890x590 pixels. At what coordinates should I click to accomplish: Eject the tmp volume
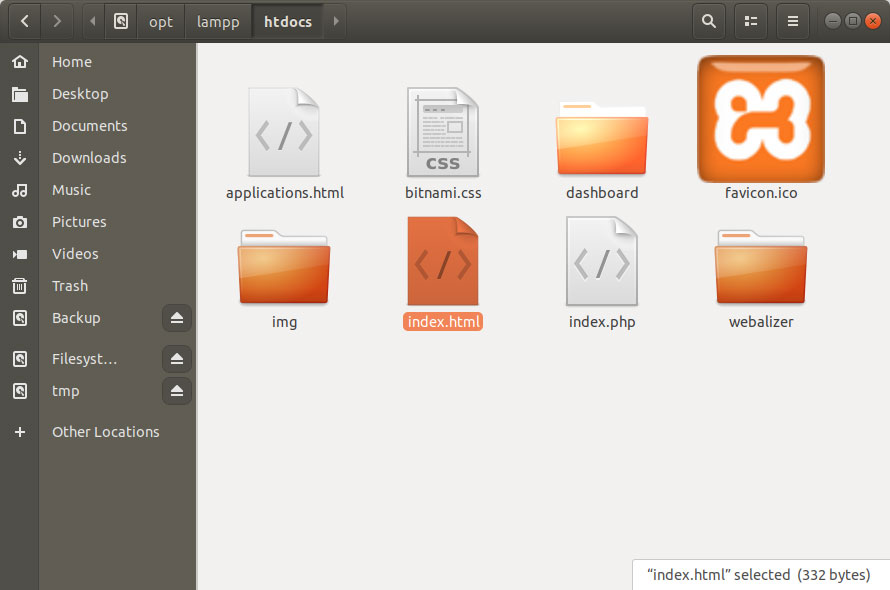click(177, 391)
